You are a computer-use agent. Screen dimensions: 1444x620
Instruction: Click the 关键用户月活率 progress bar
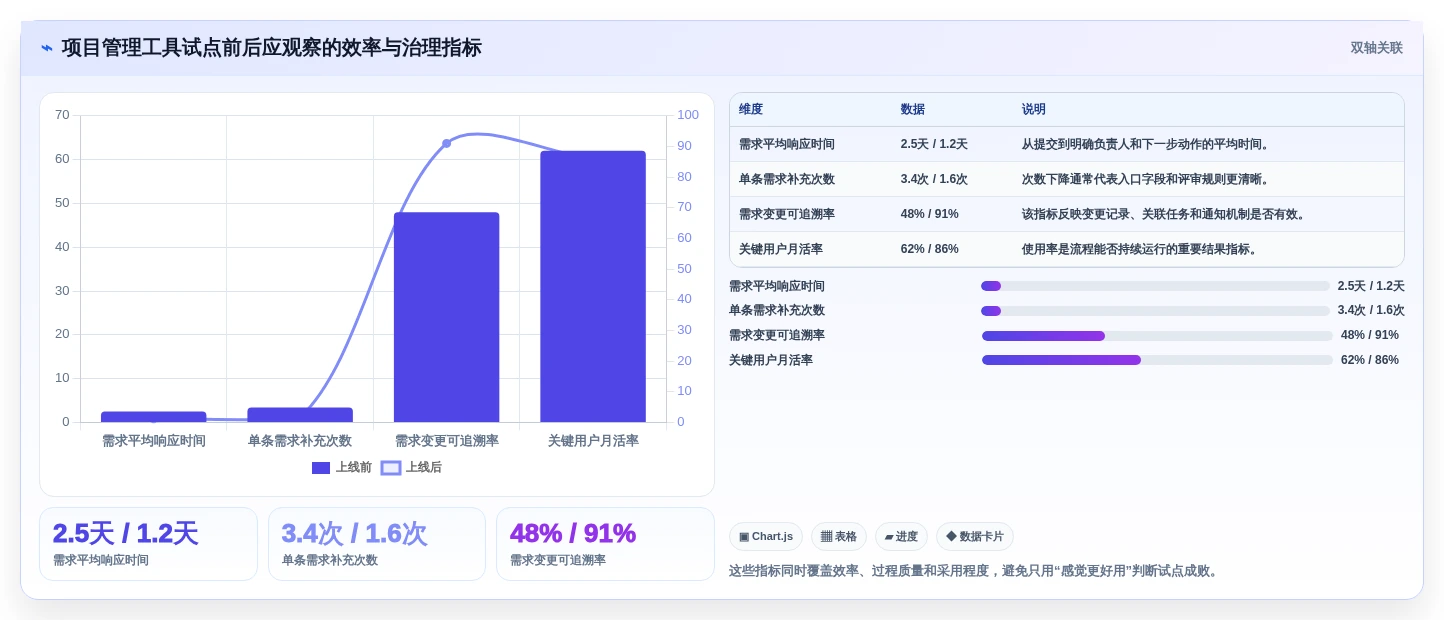click(1157, 360)
